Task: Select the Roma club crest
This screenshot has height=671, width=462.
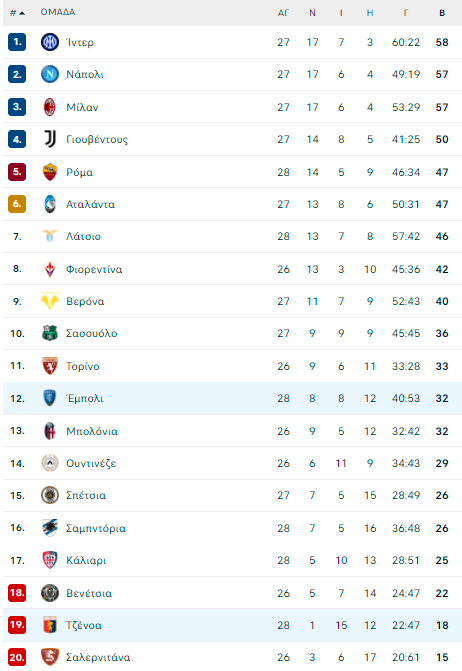Action: point(50,172)
